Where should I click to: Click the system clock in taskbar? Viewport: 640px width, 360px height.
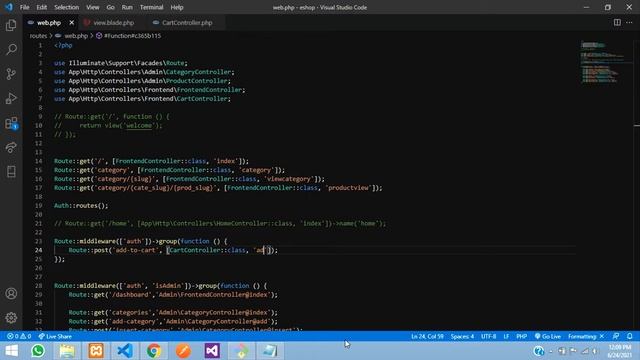(619, 351)
